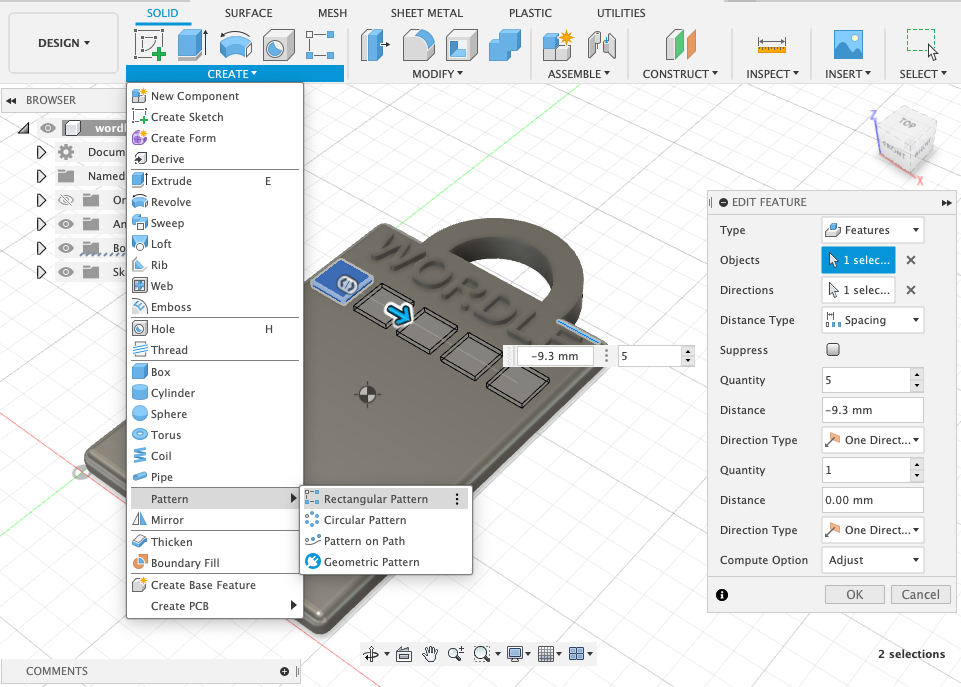Click the Create Sketch toolbar icon
Viewport: 961px width, 687px height.
coord(150,45)
